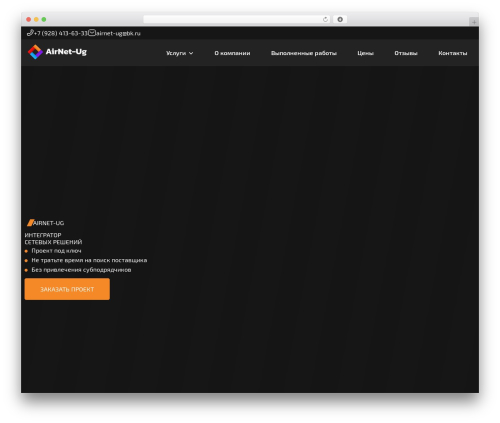Viewport: 500px width, 423px height.
Task: Click the AirNet-Ug diamond logo
Action: [x=35, y=52]
